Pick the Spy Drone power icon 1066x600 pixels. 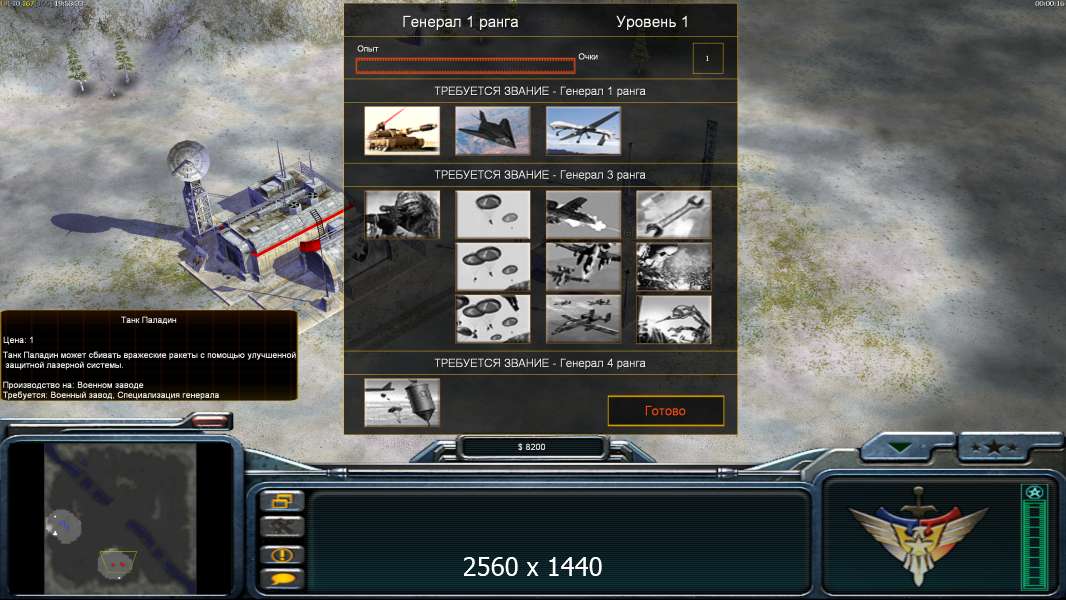coord(583,130)
